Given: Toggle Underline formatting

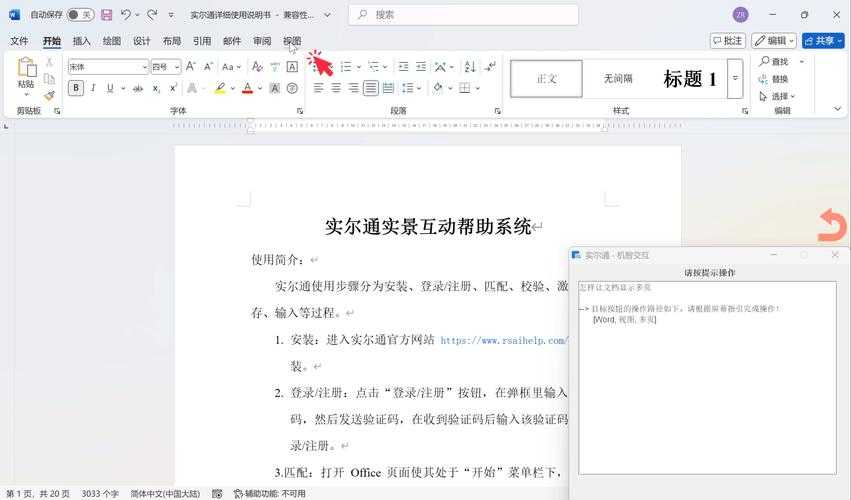Looking at the screenshot, I should click(110, 88).
